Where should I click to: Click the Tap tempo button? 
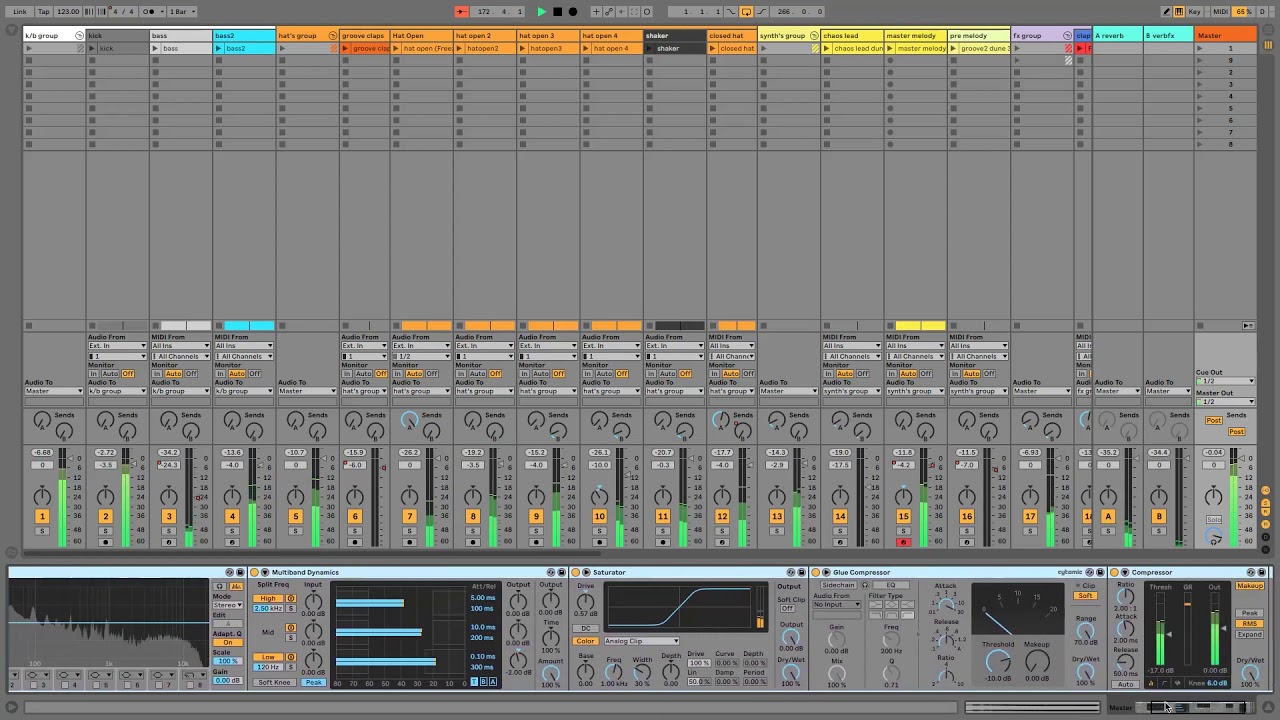(44, 12)
